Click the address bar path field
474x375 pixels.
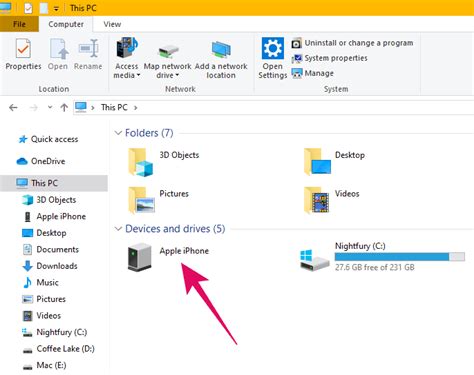pos(273,108)
